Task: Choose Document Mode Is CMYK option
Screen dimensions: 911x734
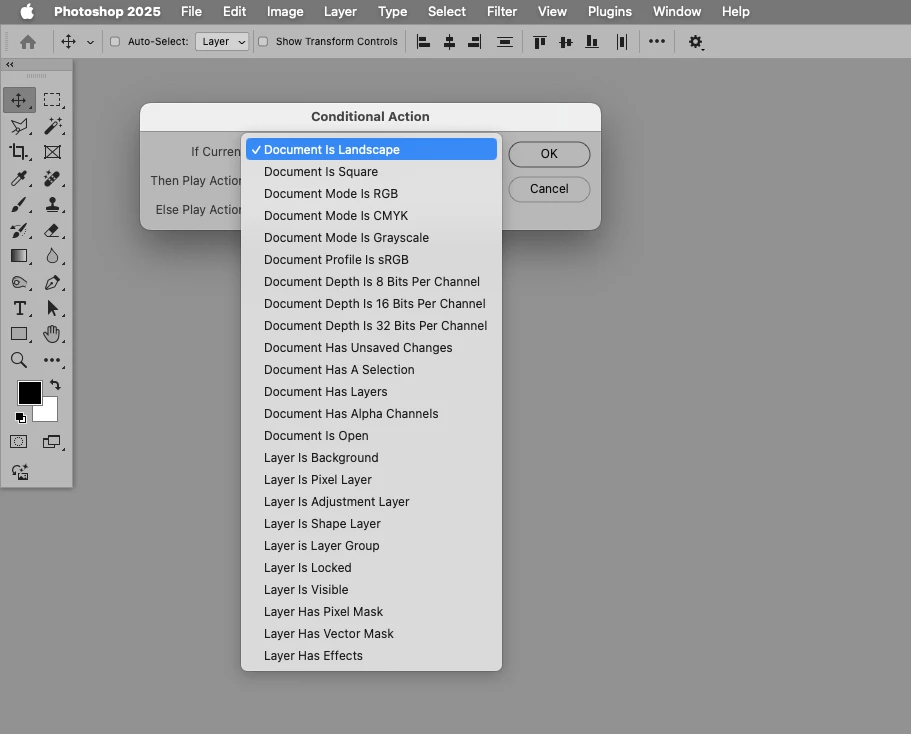Action: click(x=371, y=216)
